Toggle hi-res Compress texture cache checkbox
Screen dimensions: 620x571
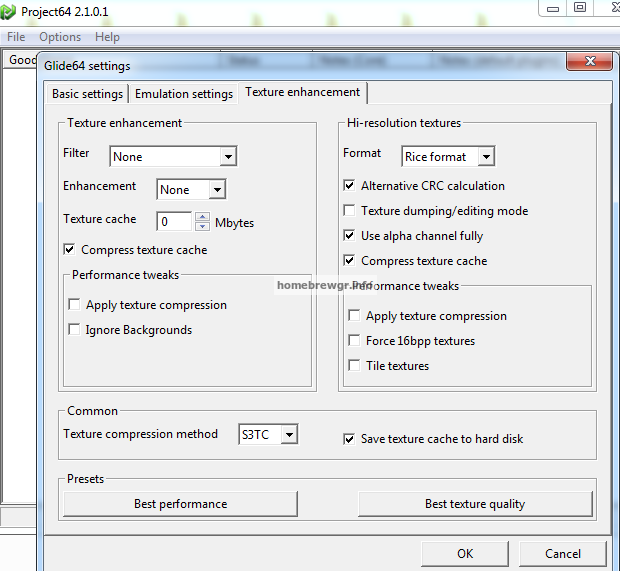click(x=349, y=261)
